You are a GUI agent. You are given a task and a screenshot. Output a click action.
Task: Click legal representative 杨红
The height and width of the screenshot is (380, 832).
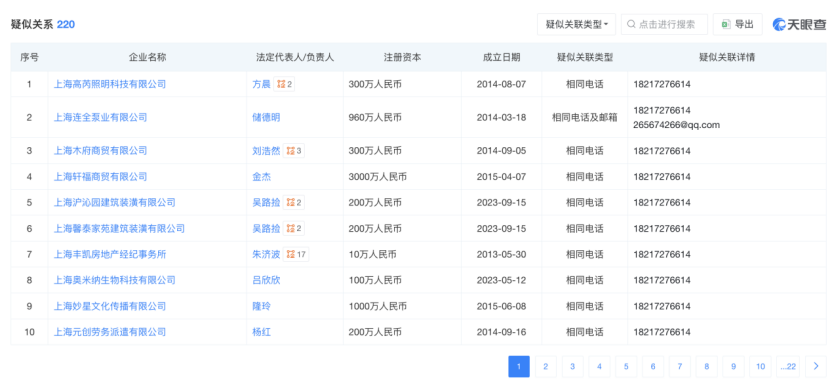pyautogui.click(x=262, y=332)
